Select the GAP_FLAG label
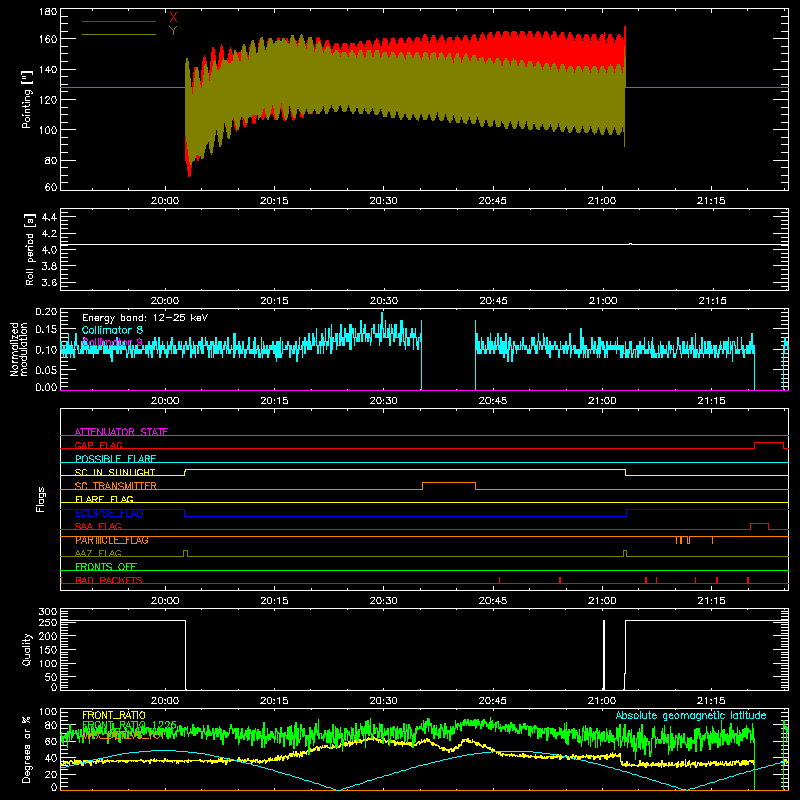 pyautogui.click(x=98, y=445)
